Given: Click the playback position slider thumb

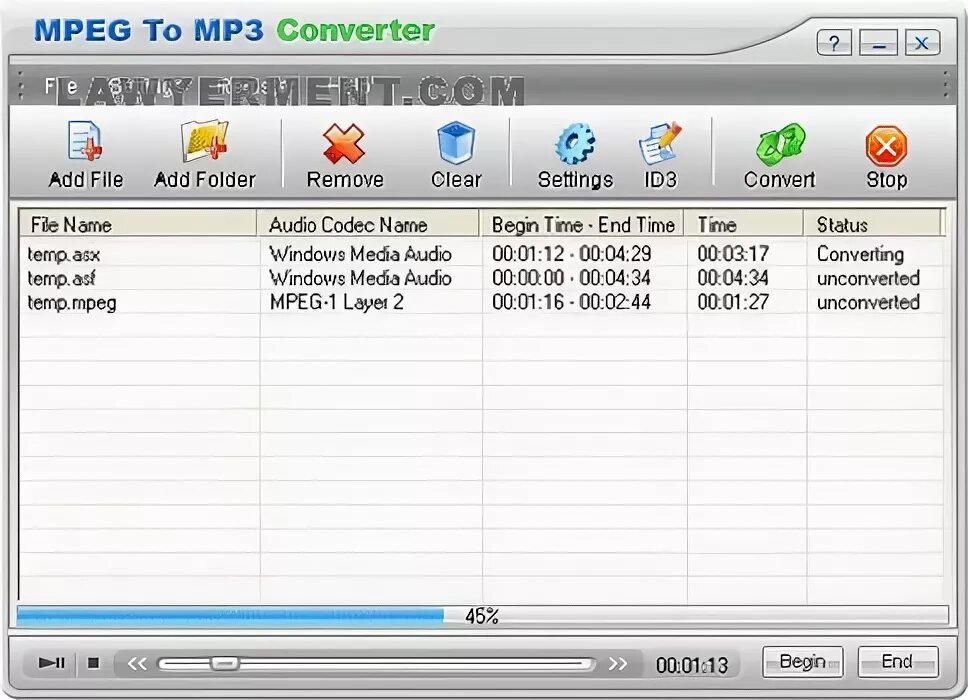Looking at the screenshot, I should [x=223, y=664].
